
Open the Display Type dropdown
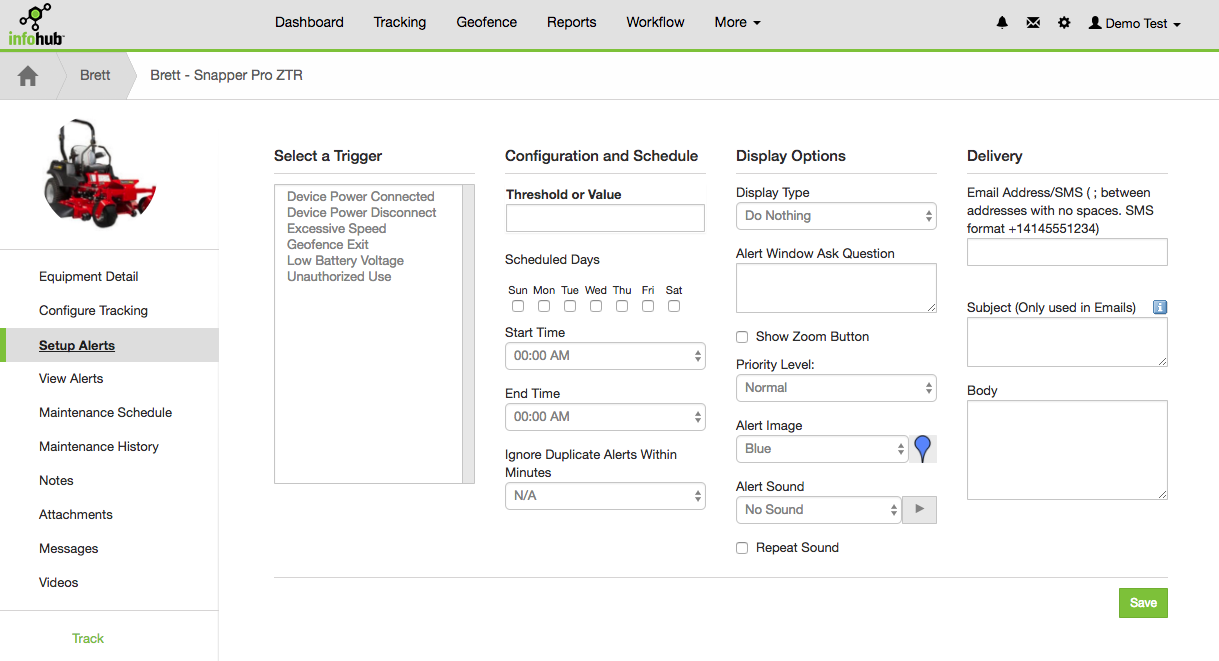836,216
